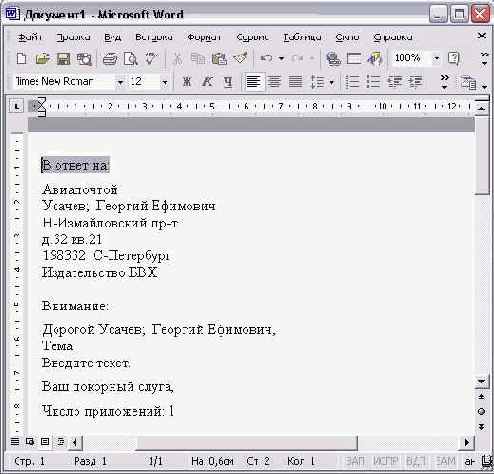Viewport: 494px width, 474px height.
Task: Click the 'Издательство БХВ' line
Action: click(x=99, y=273)
